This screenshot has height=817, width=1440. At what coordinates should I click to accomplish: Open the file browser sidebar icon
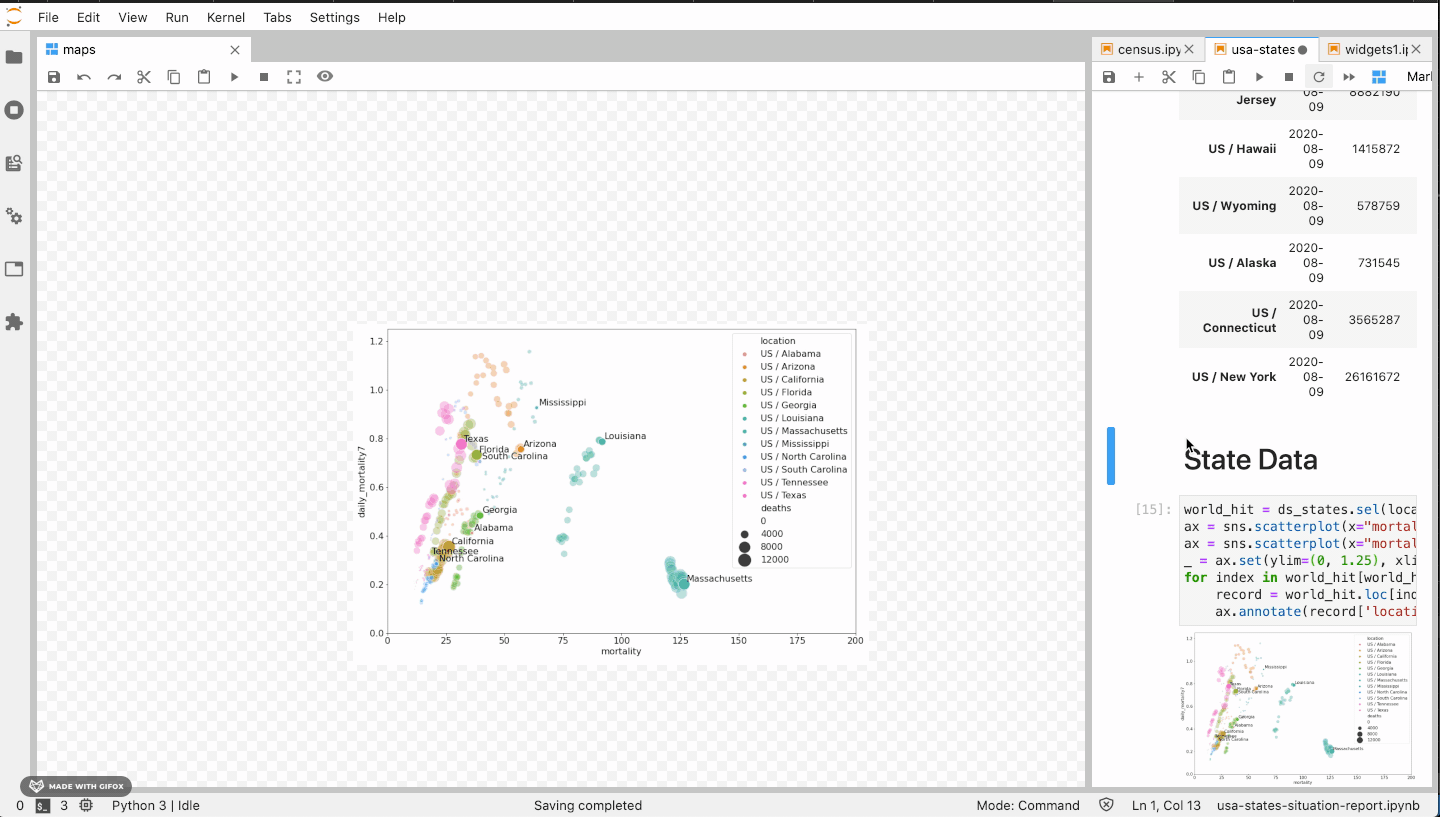tap(14, 57)
